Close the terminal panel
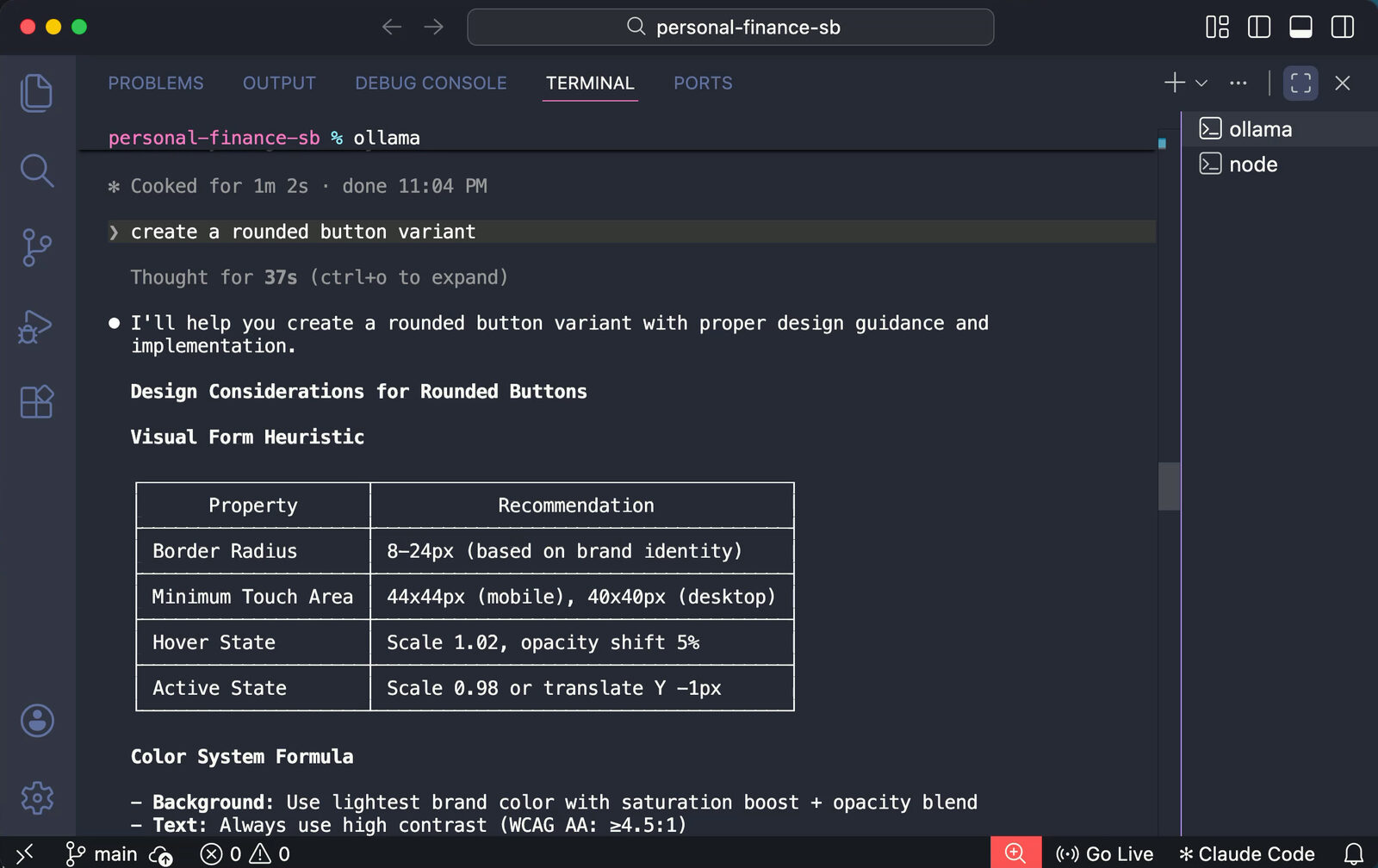This screenshot has width=1378, height=868. pos(1342,83)
